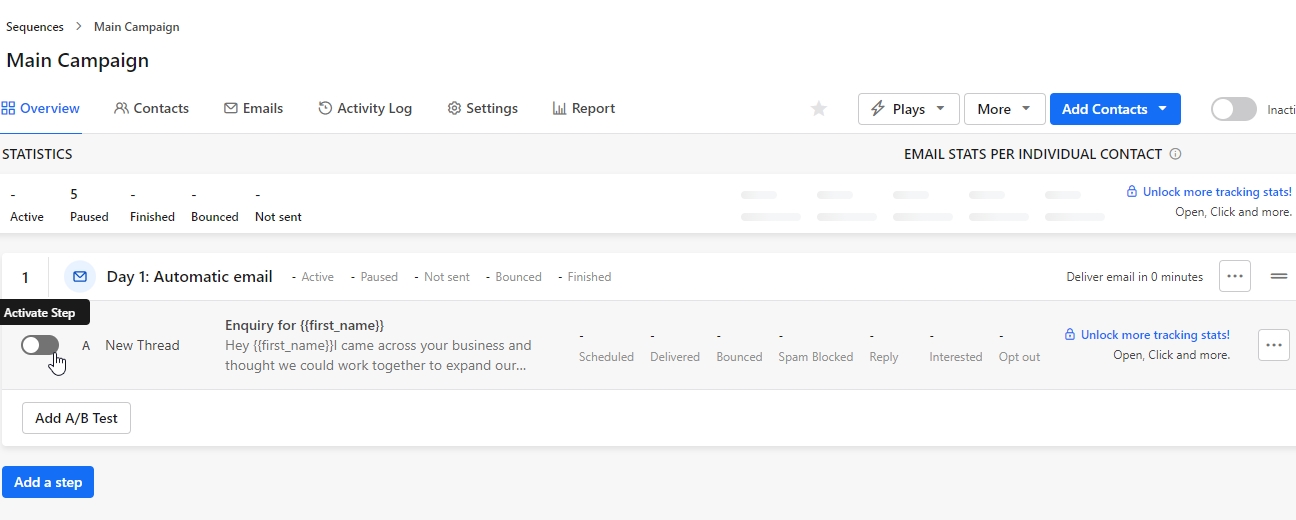
Task: Open the Enquiry for first_name email subject
Action: [304, 325]
